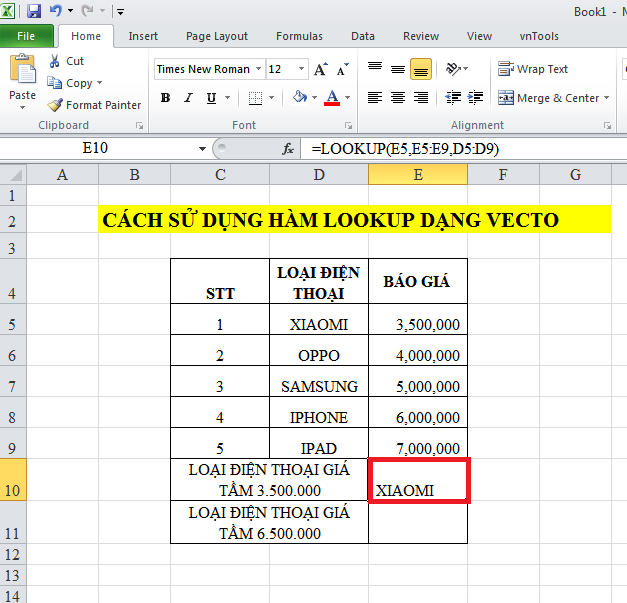Toggle Italic formatting
Screen dimensions: 627x603
pos(188,98)
